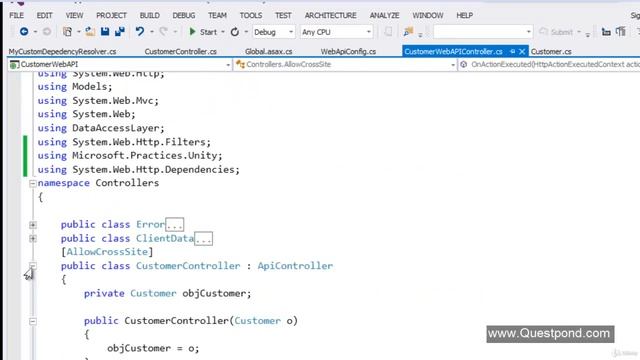
Task: Click the comment selection toolbar icon
Action: pyautogui.click(x=621, y=31)
